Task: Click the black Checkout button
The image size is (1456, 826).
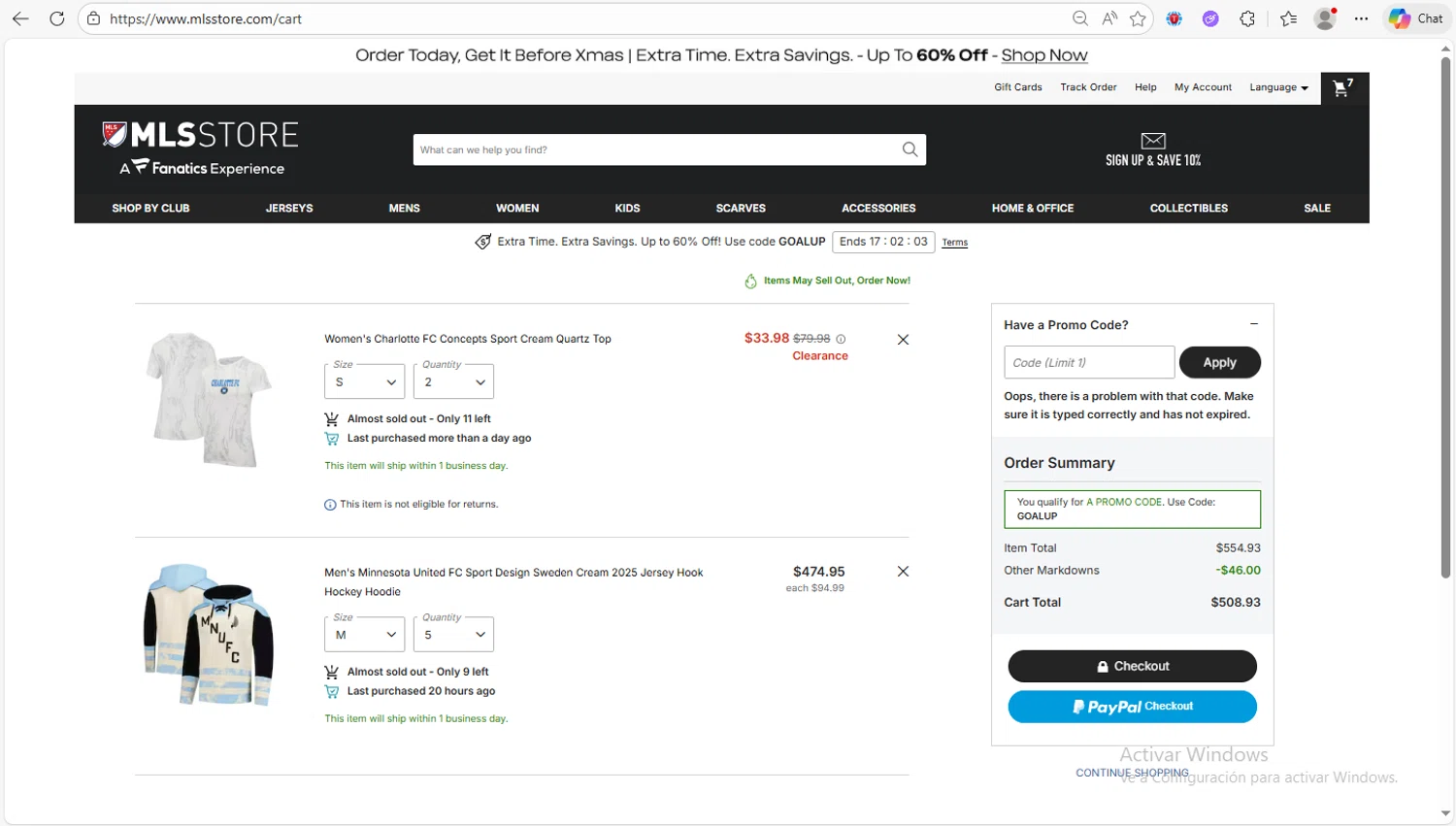Action: pyautogui.click(x=1132, y=666)
